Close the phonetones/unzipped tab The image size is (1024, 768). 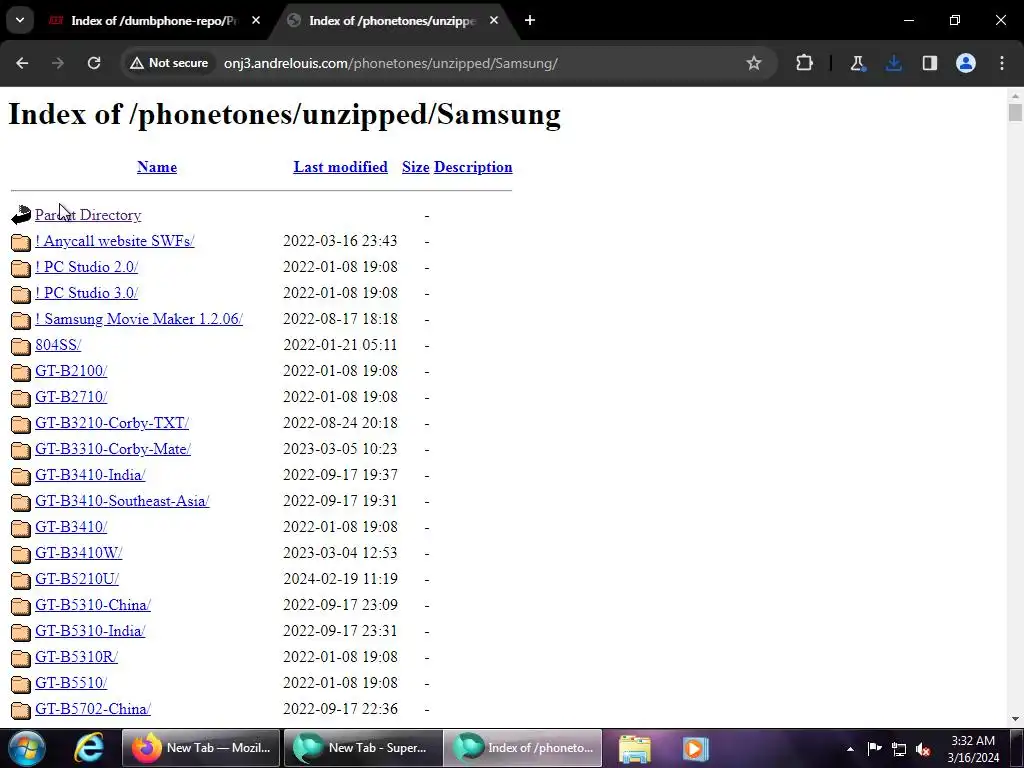tap(494, 20)
